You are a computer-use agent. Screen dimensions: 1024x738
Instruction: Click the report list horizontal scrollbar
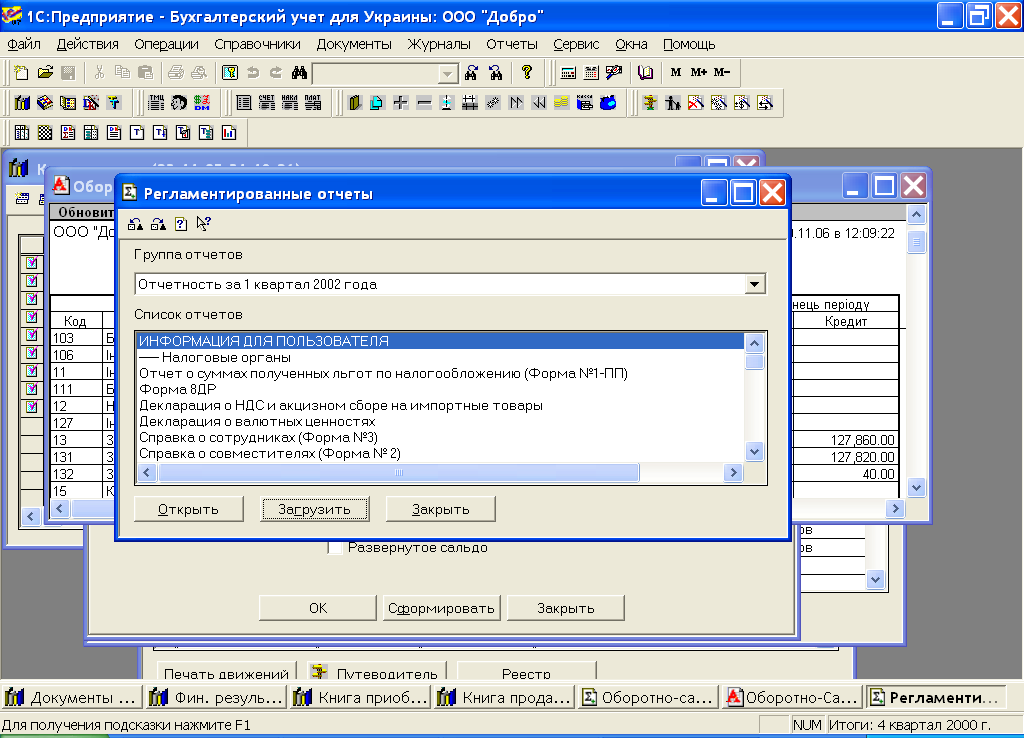coord(400,474)
